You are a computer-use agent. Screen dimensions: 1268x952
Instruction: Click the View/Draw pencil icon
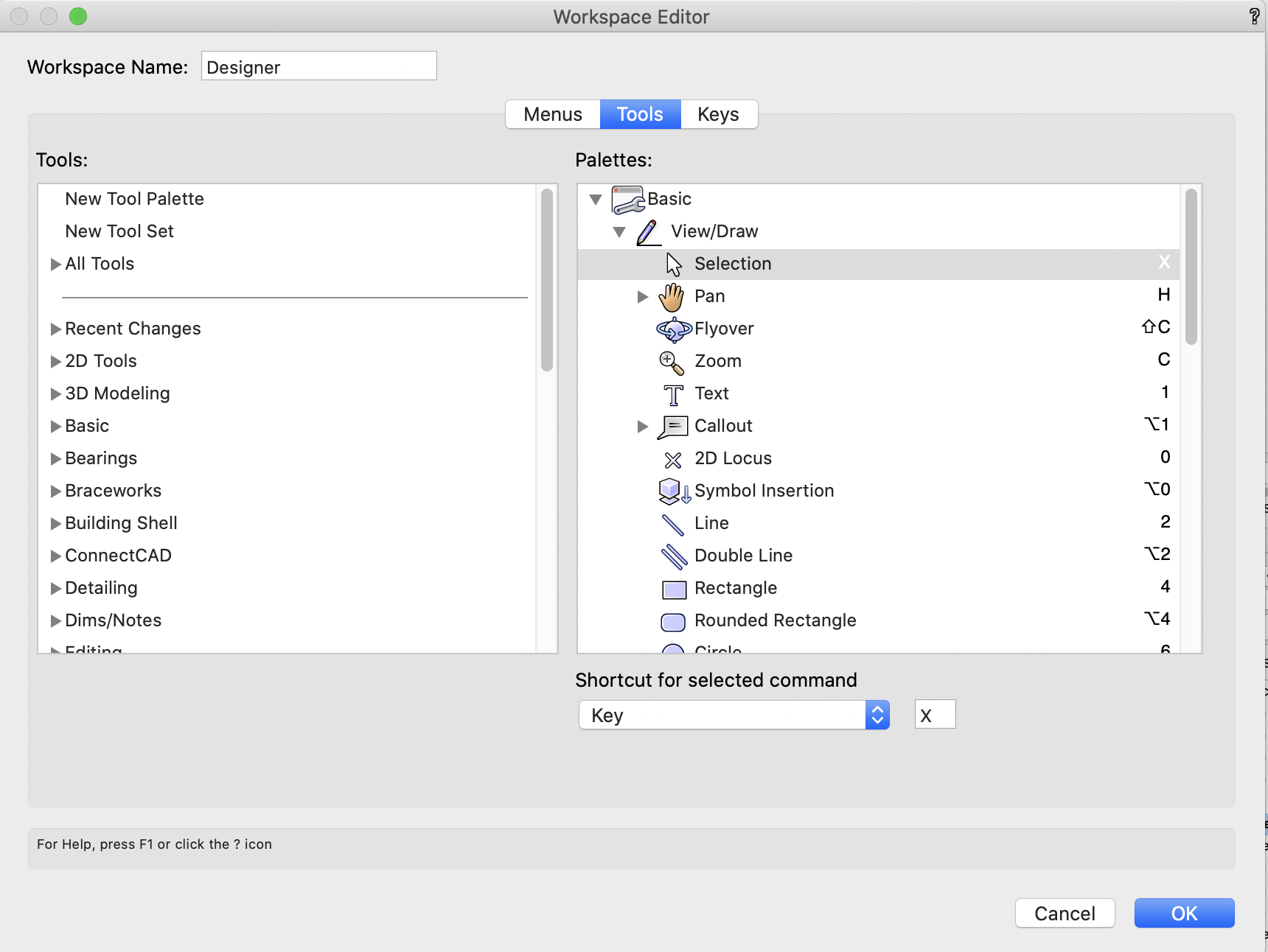point(647,231)
